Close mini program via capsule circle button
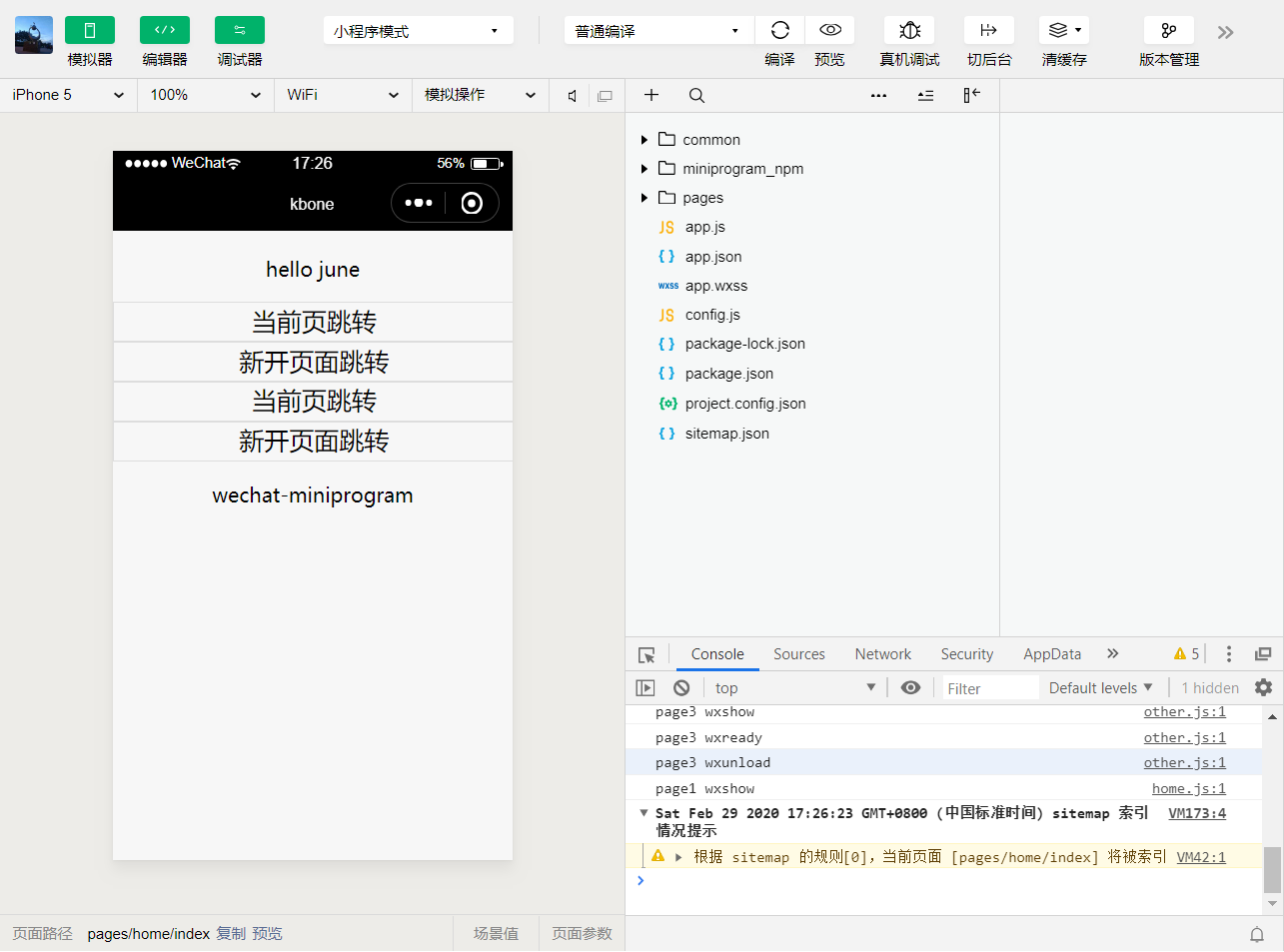Image resolution: width=1284 pixels, height=952 pixels. point(472,203)
